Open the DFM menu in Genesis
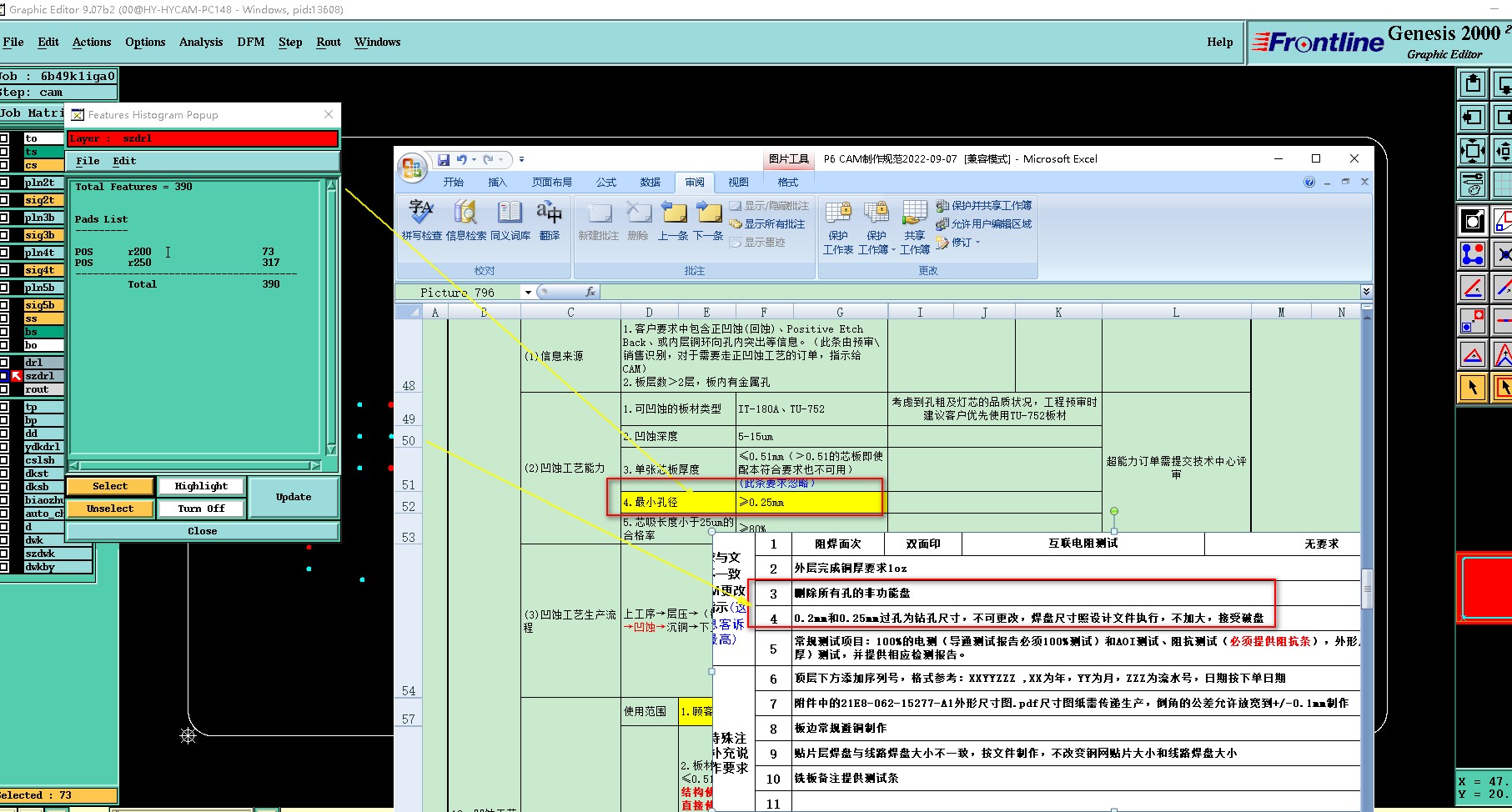The height and width of the screenshot is (812, 1512). (x=251, y=42)
